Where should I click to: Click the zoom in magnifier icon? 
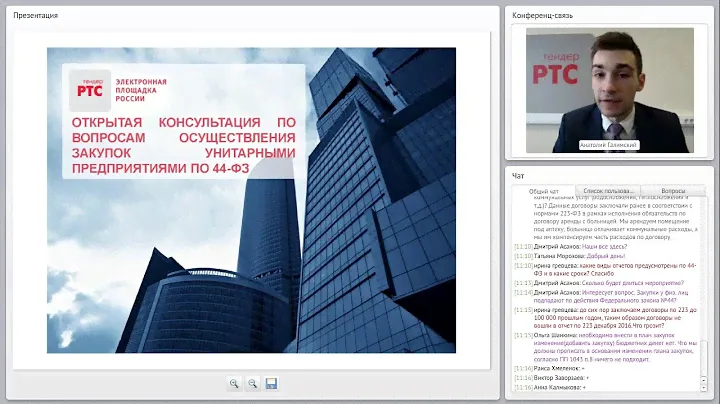[x=234, y=383]
